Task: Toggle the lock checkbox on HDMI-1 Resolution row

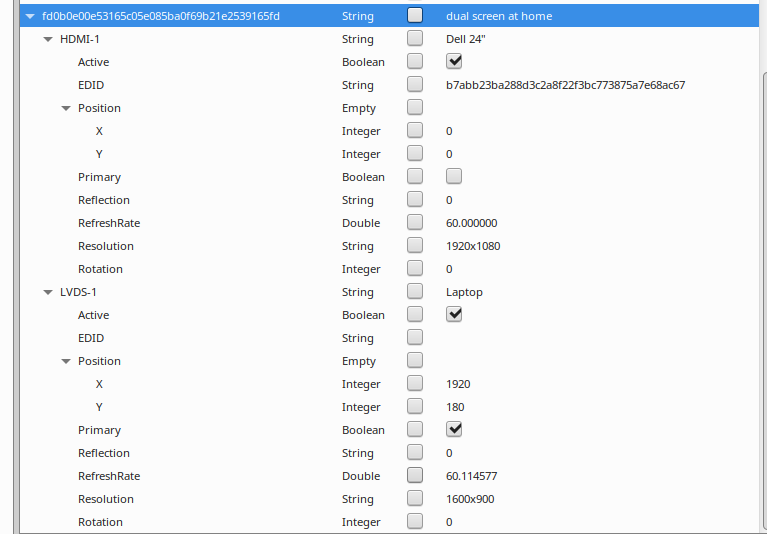Action: click(415, 246)
